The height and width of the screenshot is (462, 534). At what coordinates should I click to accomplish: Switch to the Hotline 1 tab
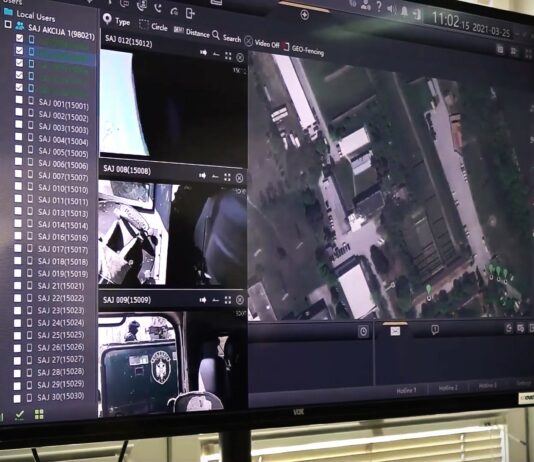pos(406,390)
